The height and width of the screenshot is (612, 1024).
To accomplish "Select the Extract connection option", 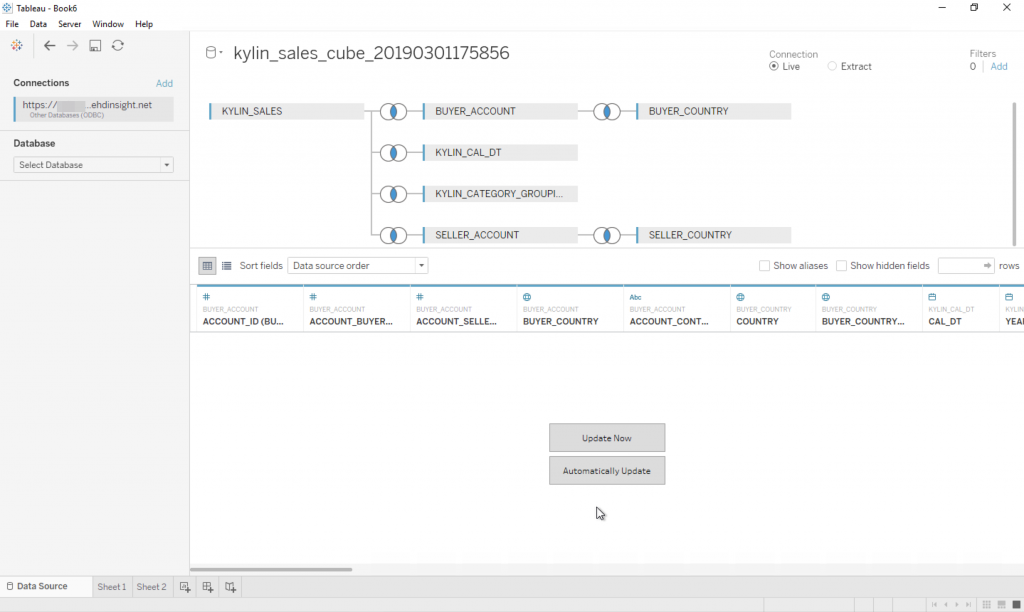I will coord(832,67).
